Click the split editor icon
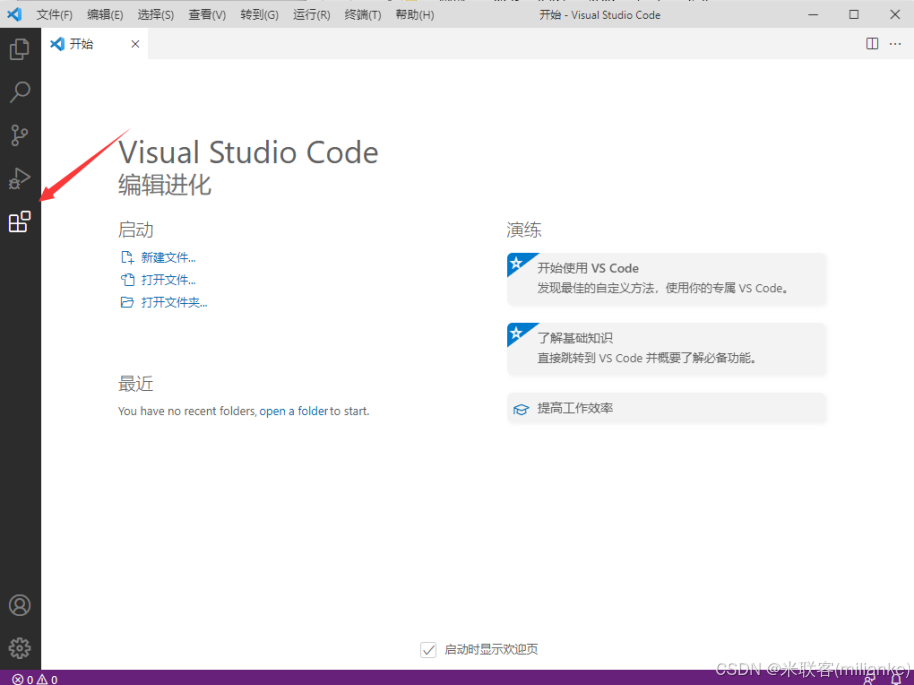This screenshot has width=914, height=685. [872, 44]
